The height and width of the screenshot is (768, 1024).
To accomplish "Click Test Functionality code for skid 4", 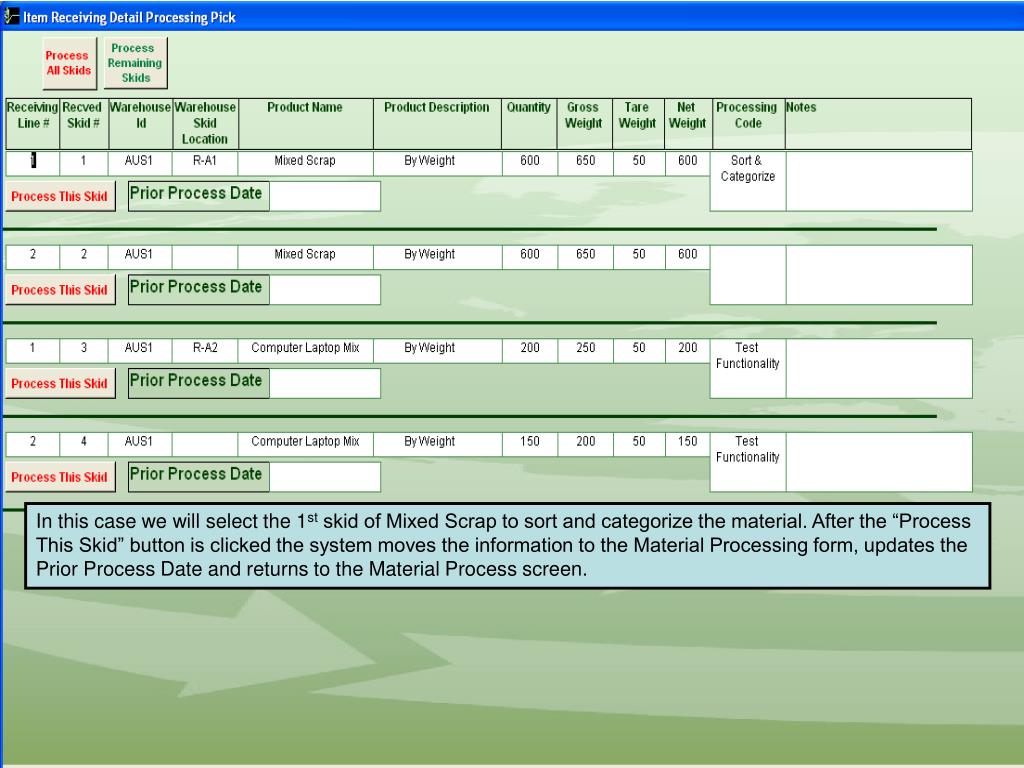I will coord(748,462).
